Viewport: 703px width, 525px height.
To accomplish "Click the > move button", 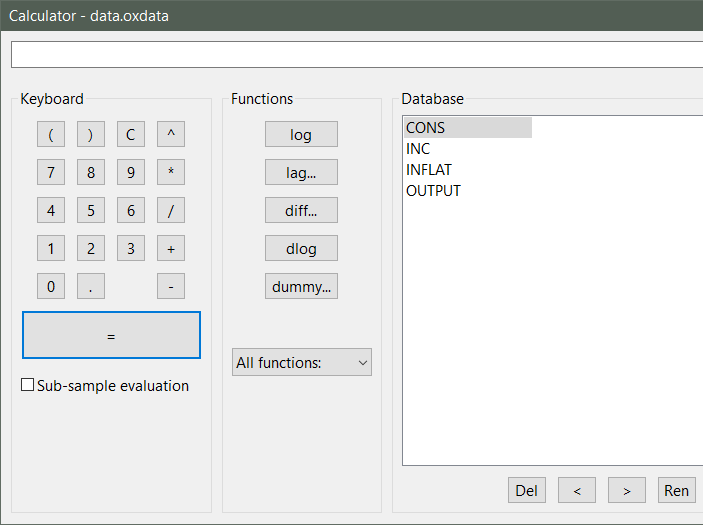I will pos(627,490).
